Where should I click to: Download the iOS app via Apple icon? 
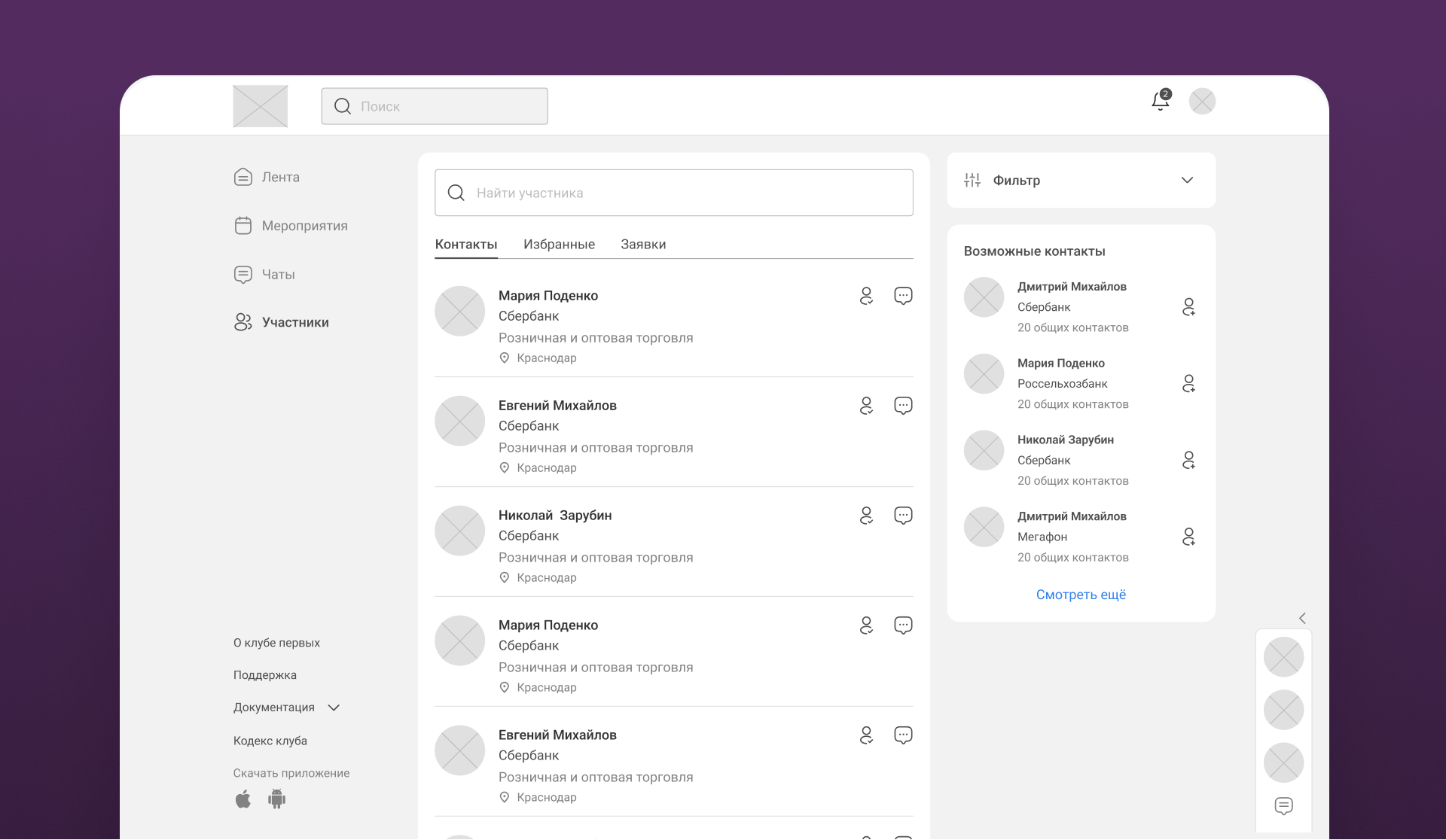click(243, 799)
